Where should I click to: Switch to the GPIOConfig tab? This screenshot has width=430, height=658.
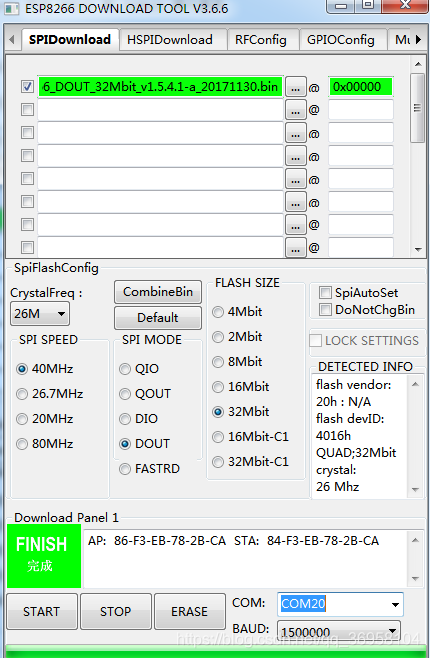(341, 40)
